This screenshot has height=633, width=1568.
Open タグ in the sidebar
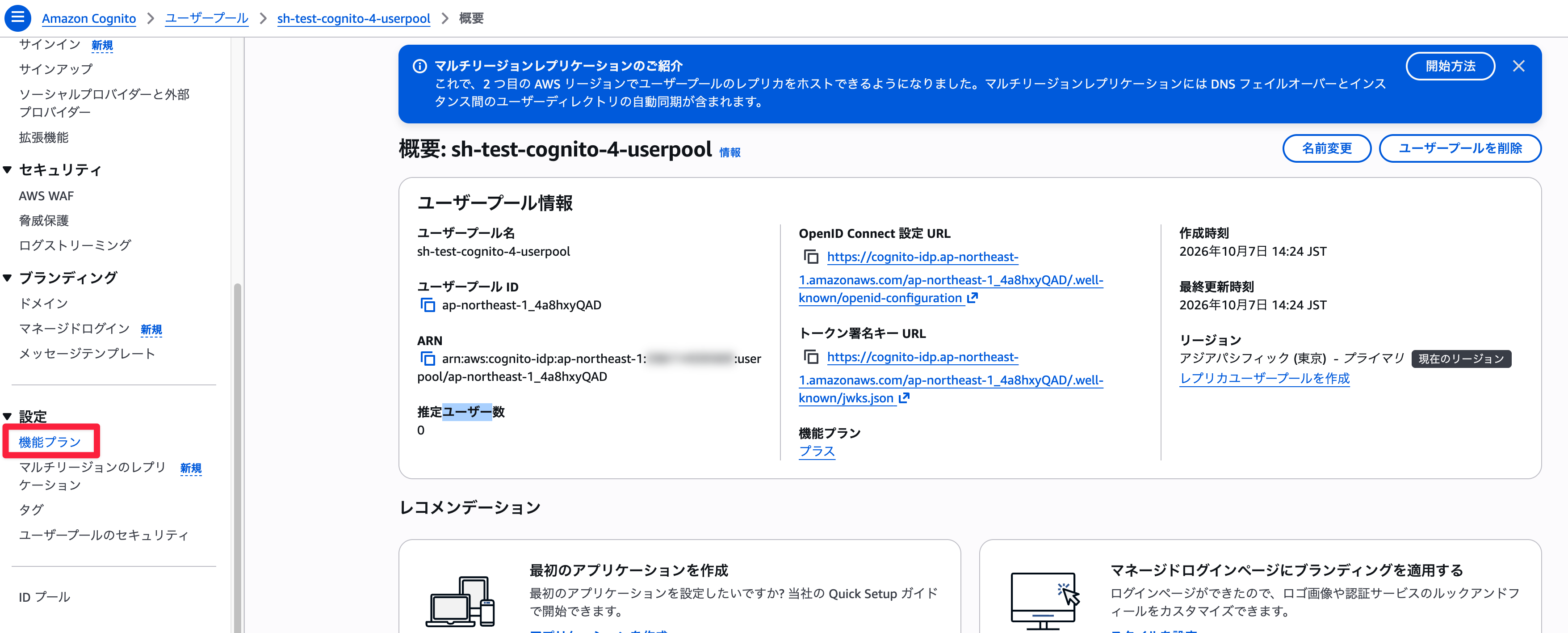(x=31, y=509)
